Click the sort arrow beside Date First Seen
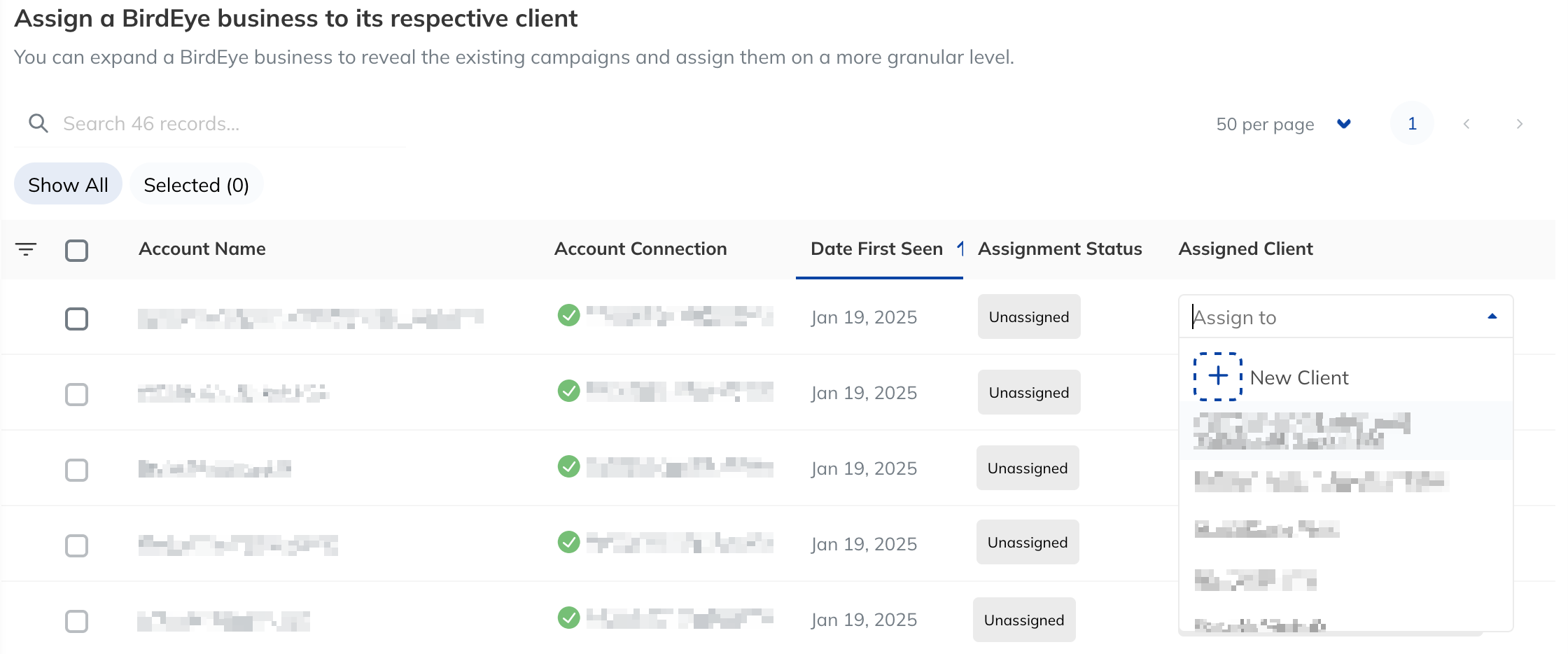Image resolution: width=1568 pixels, height=654 pixels. (x=960, y=249)
